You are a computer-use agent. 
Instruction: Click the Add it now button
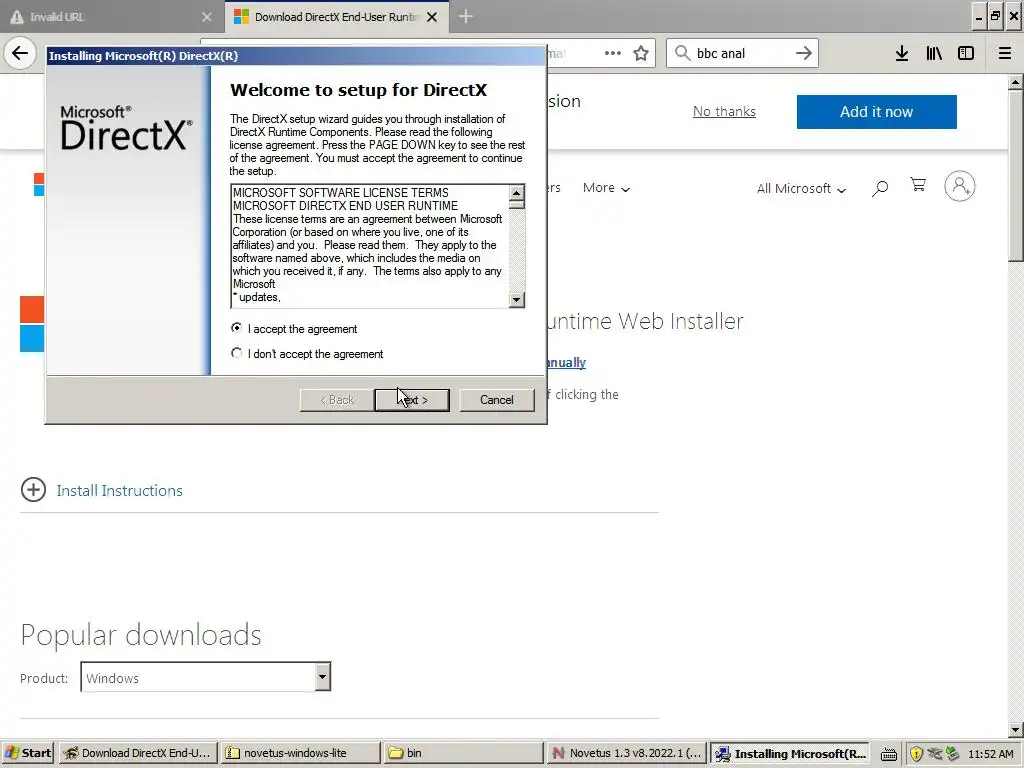click(x=876, y=112)
